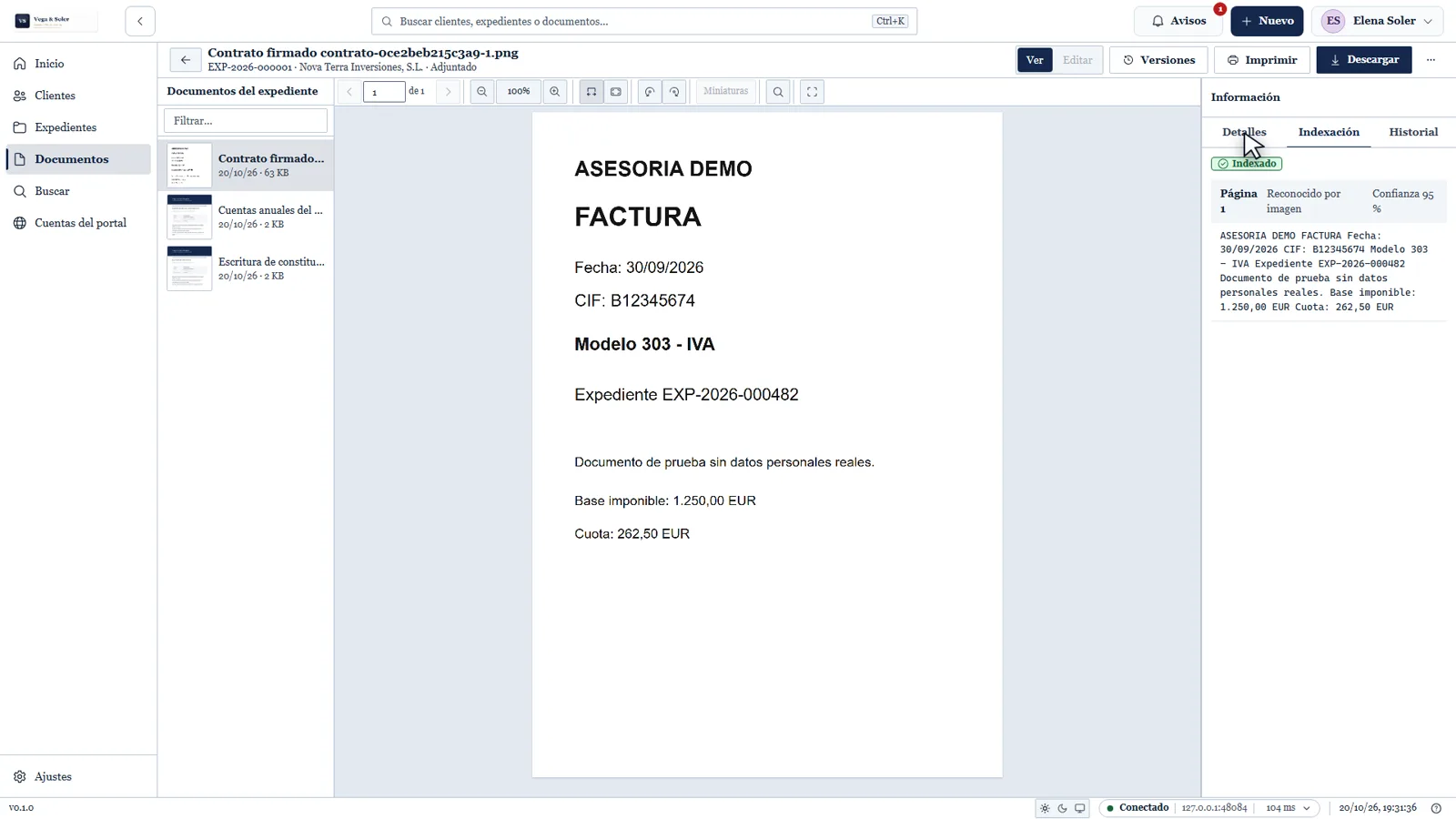Open the more options ellipsis menu
The width and height of the screenshot is (1456, 819).
point(1431,60)
